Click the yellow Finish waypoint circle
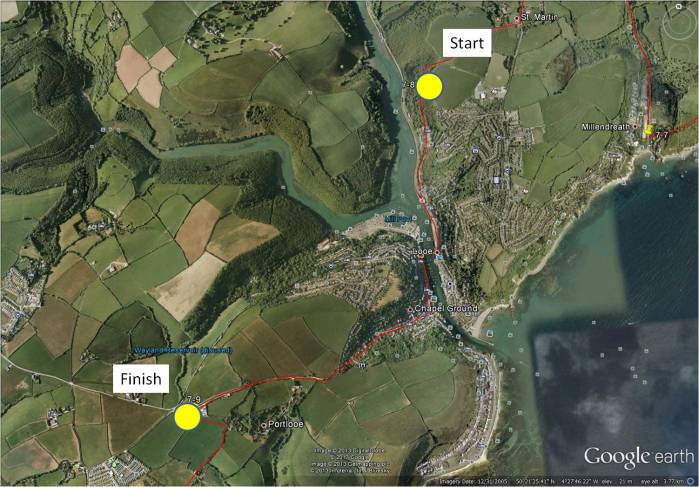Screen dimensions: 699x487 187,417
